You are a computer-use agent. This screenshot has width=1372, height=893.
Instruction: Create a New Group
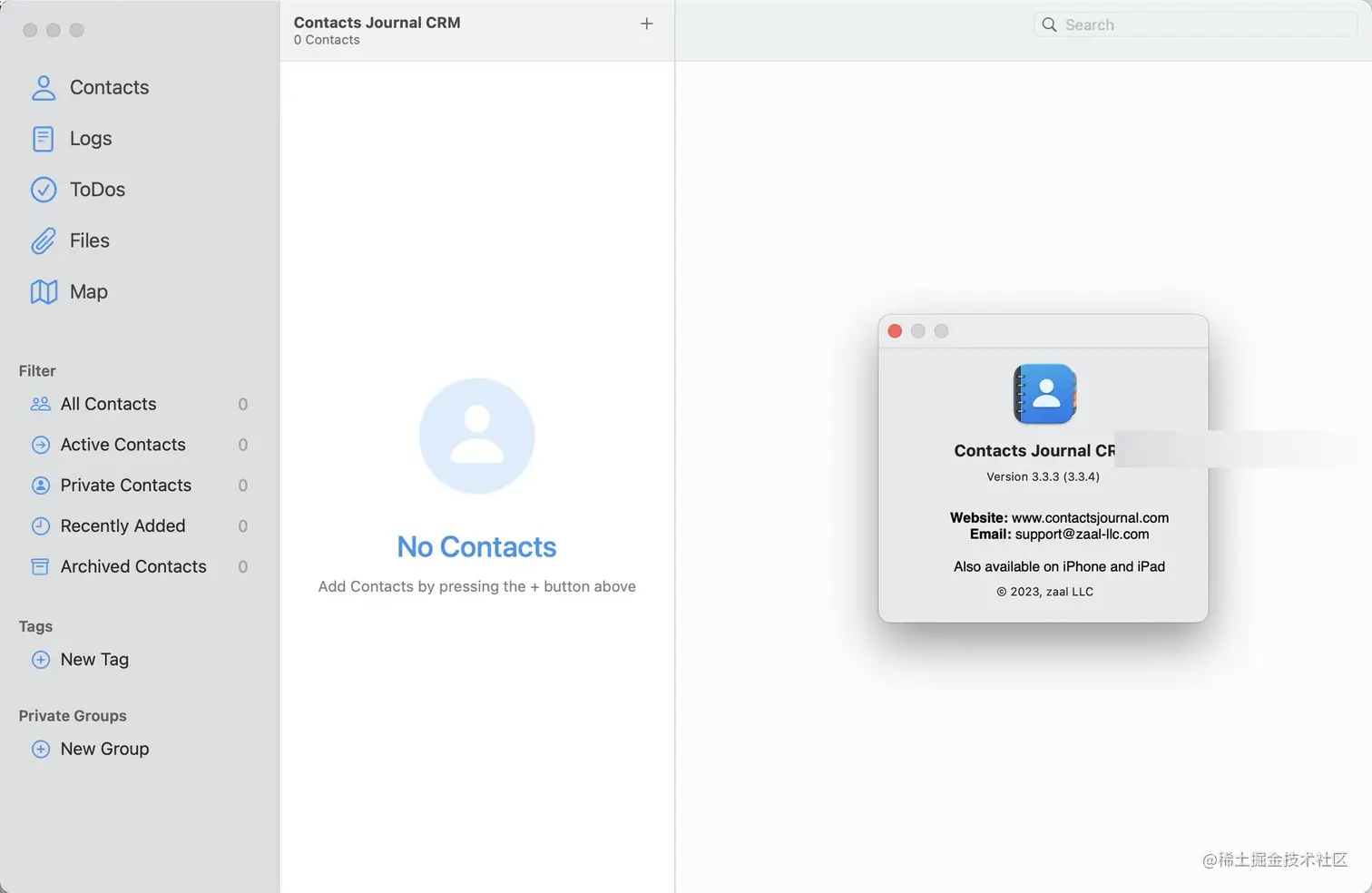pos(104,749)
